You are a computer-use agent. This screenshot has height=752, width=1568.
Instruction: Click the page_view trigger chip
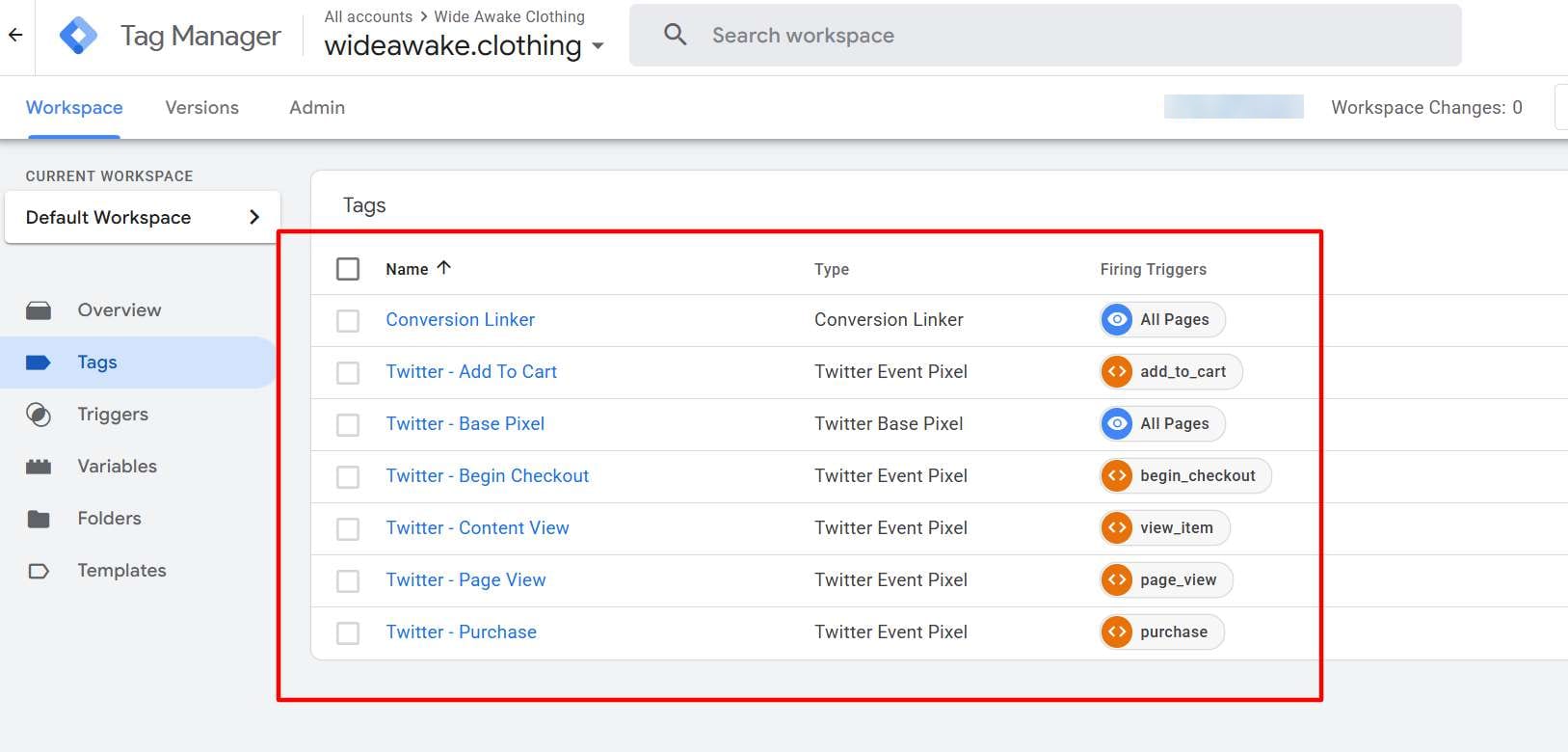[x=1166, y=579]
